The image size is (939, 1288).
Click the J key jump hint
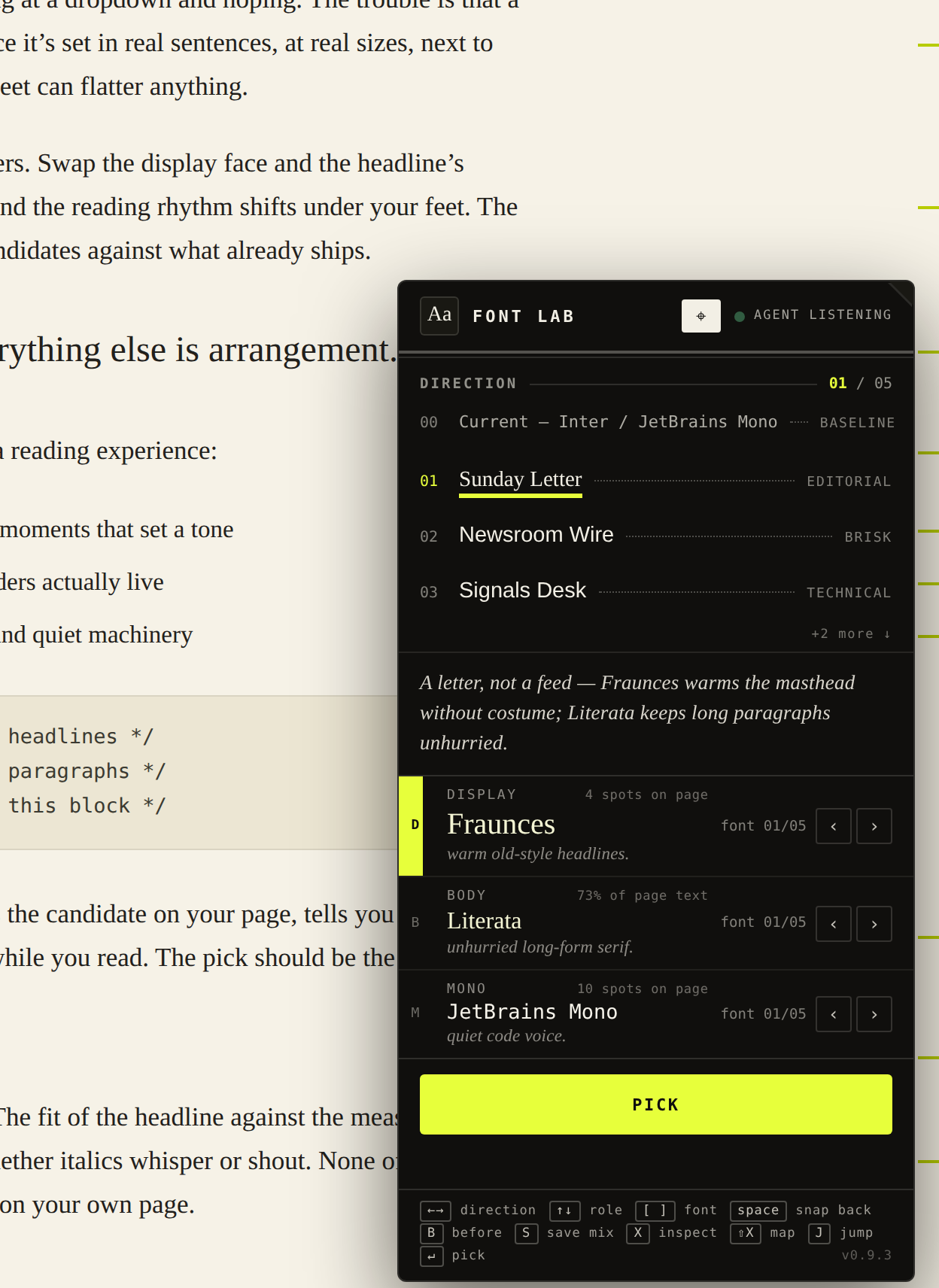pos(819,1233)
